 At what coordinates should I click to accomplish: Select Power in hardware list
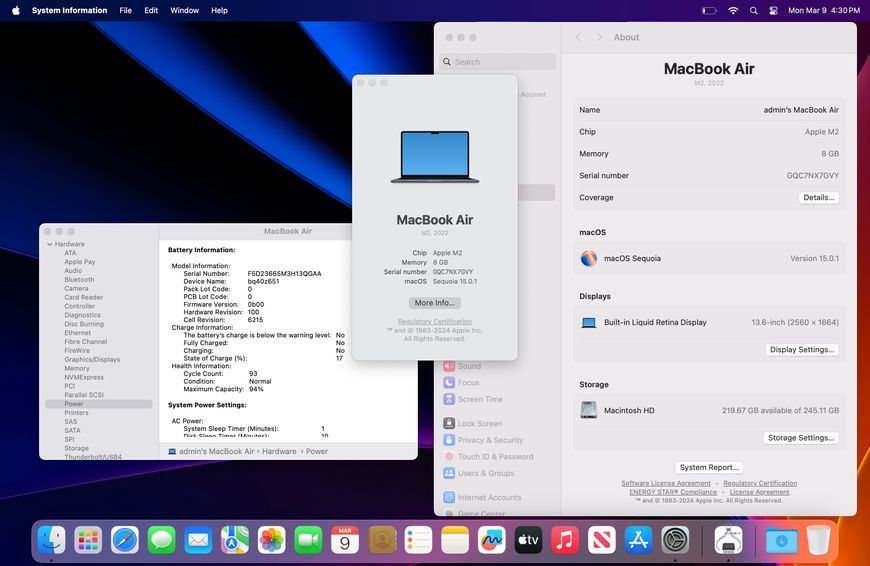(x=99, y=404)
